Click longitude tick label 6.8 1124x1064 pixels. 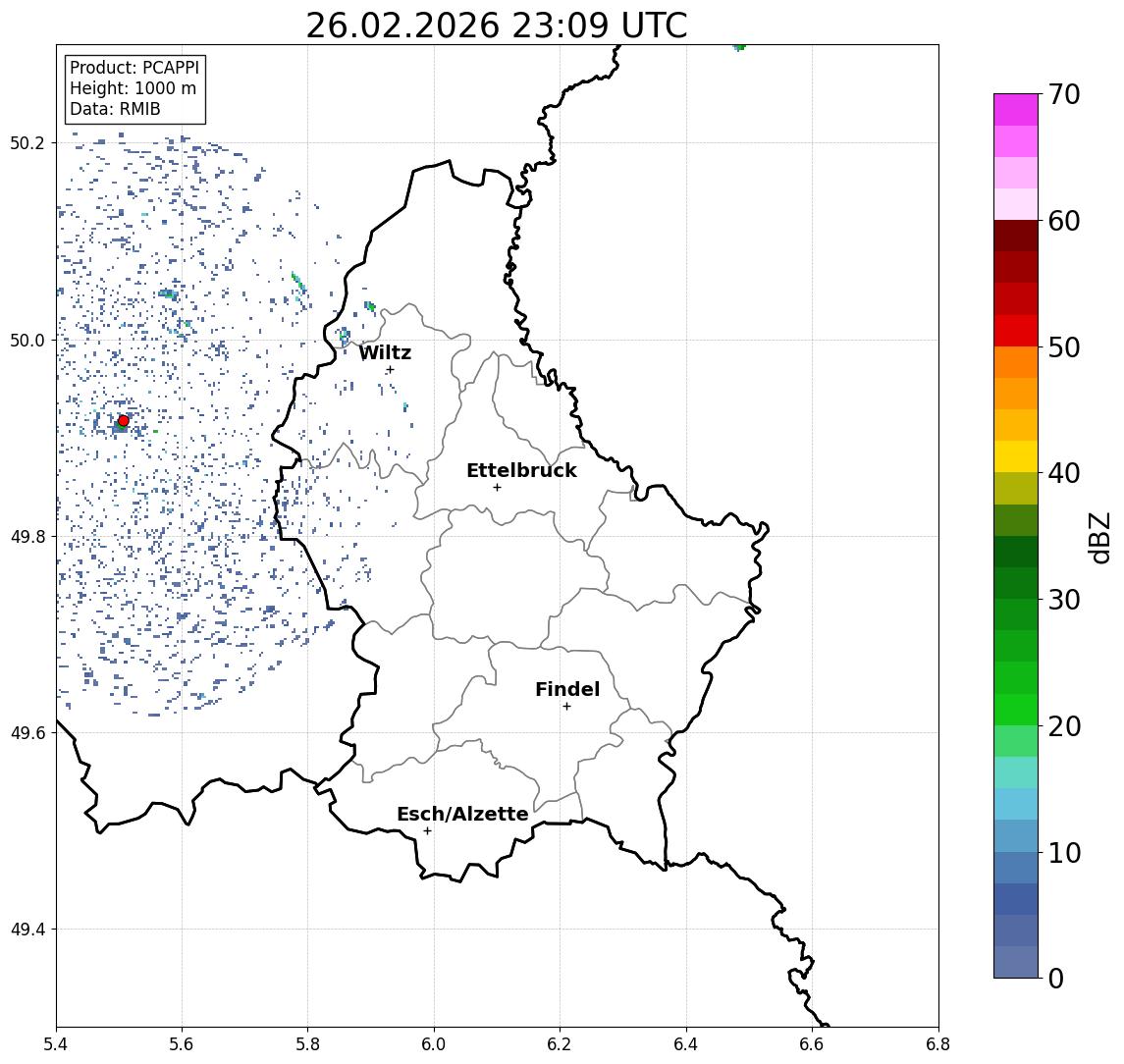click(x=938, y=1044)
